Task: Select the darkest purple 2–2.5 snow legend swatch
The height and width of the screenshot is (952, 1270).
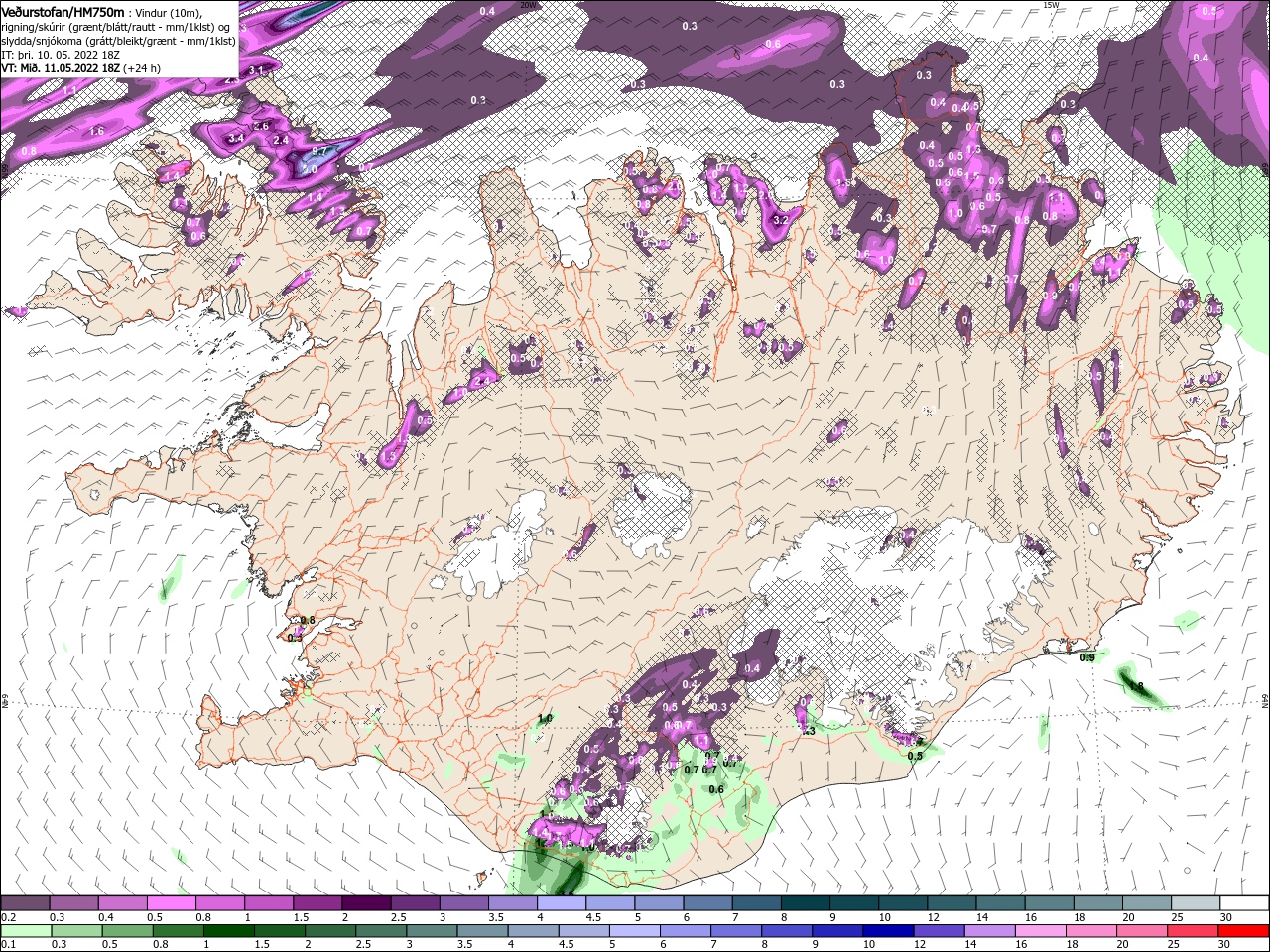Action: click(x=366, y=903)
